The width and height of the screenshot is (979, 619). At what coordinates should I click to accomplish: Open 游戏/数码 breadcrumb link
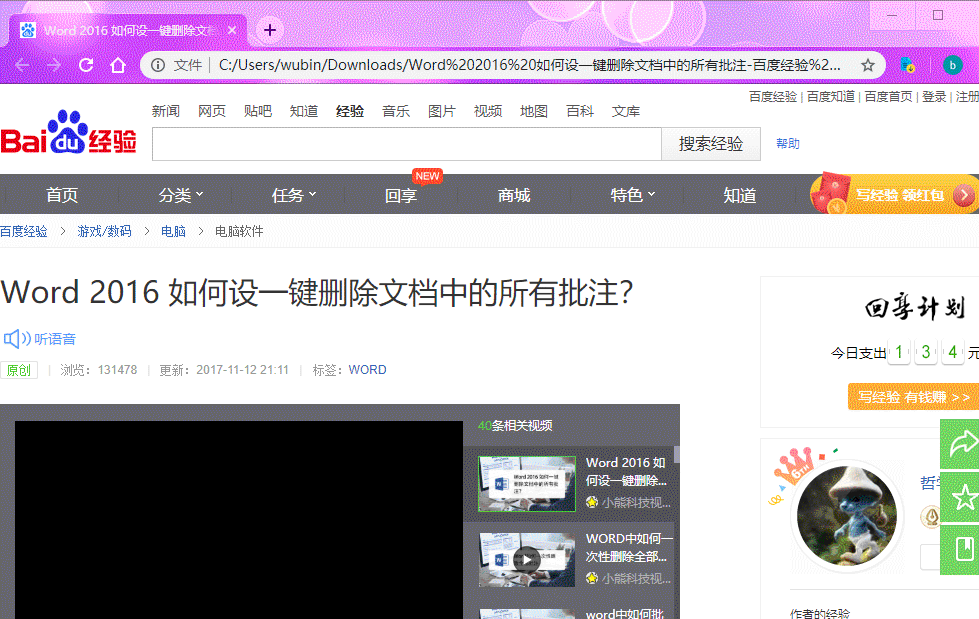point(104,231)
